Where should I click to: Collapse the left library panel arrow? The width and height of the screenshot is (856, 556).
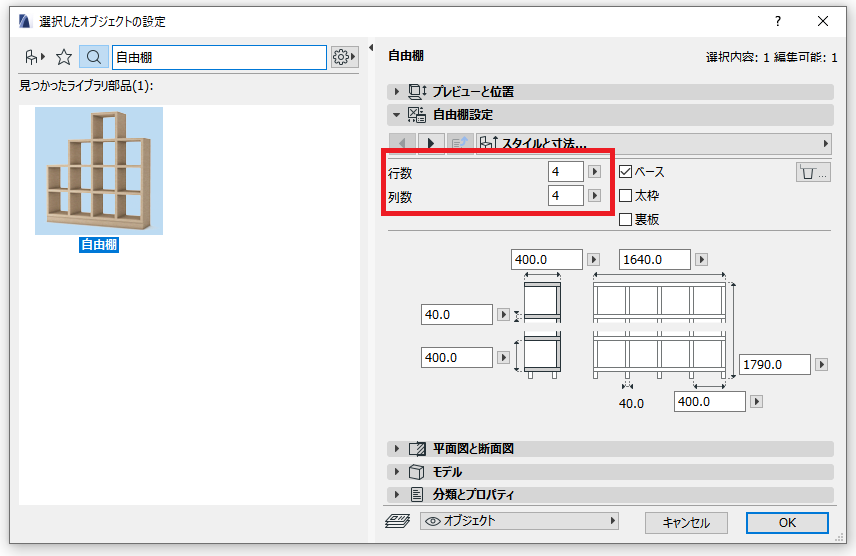pos(371,48)
